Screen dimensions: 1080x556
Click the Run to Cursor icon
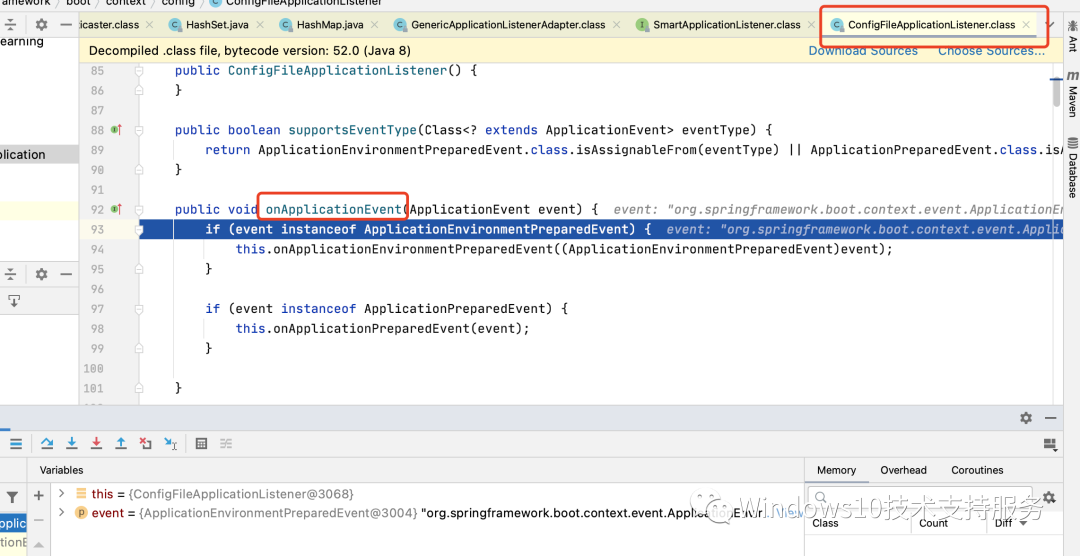171,444
